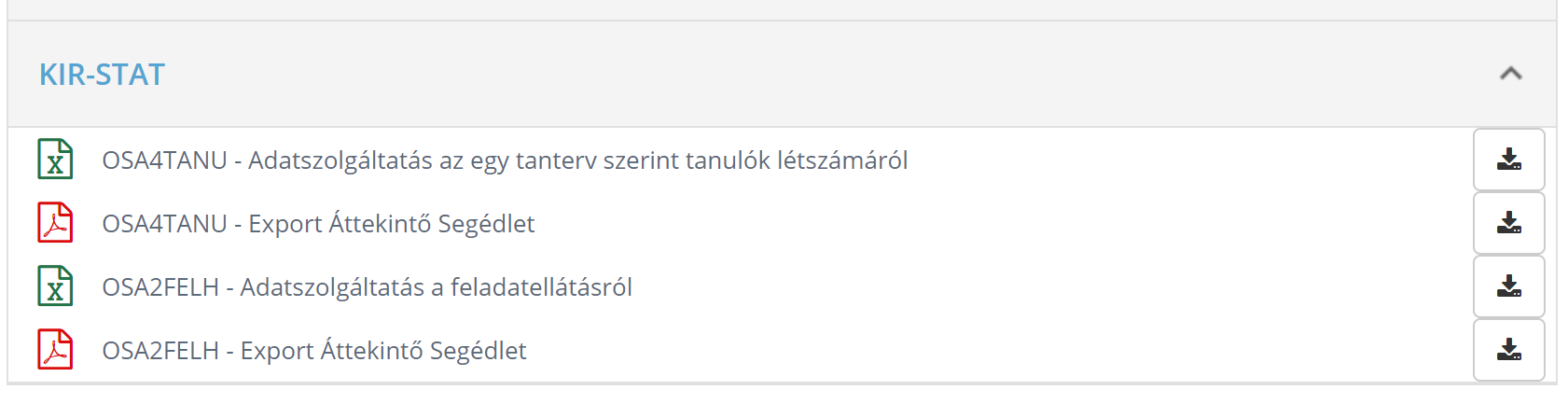Open the 'OSA2FELH - Export Áttekintő Segédlet' text

click(x=314, y=351)
